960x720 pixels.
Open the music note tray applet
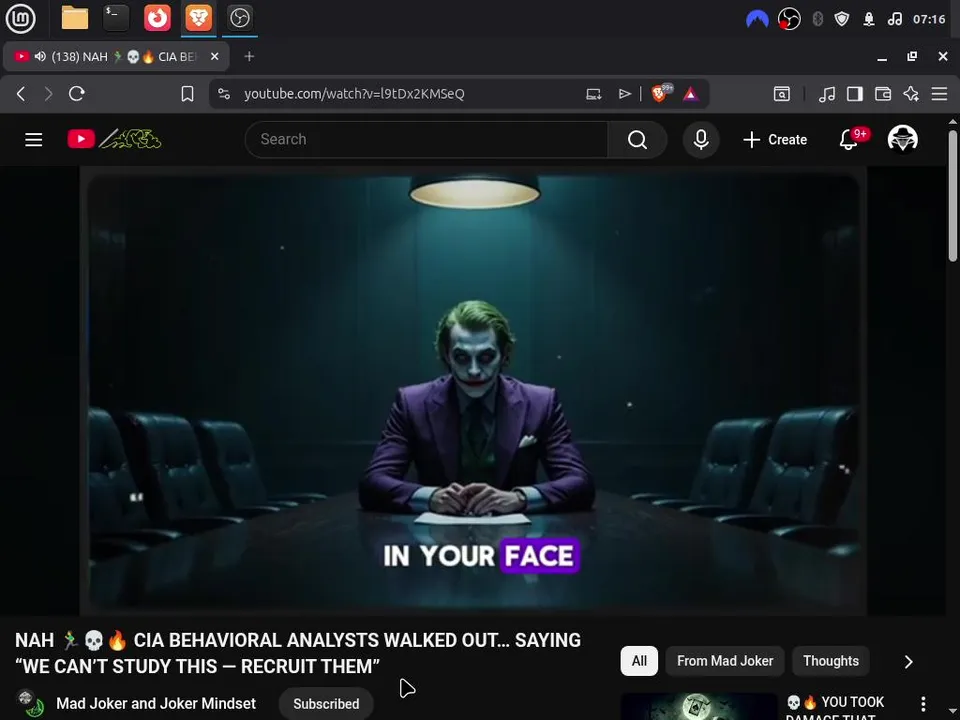(x=894, y=19)
